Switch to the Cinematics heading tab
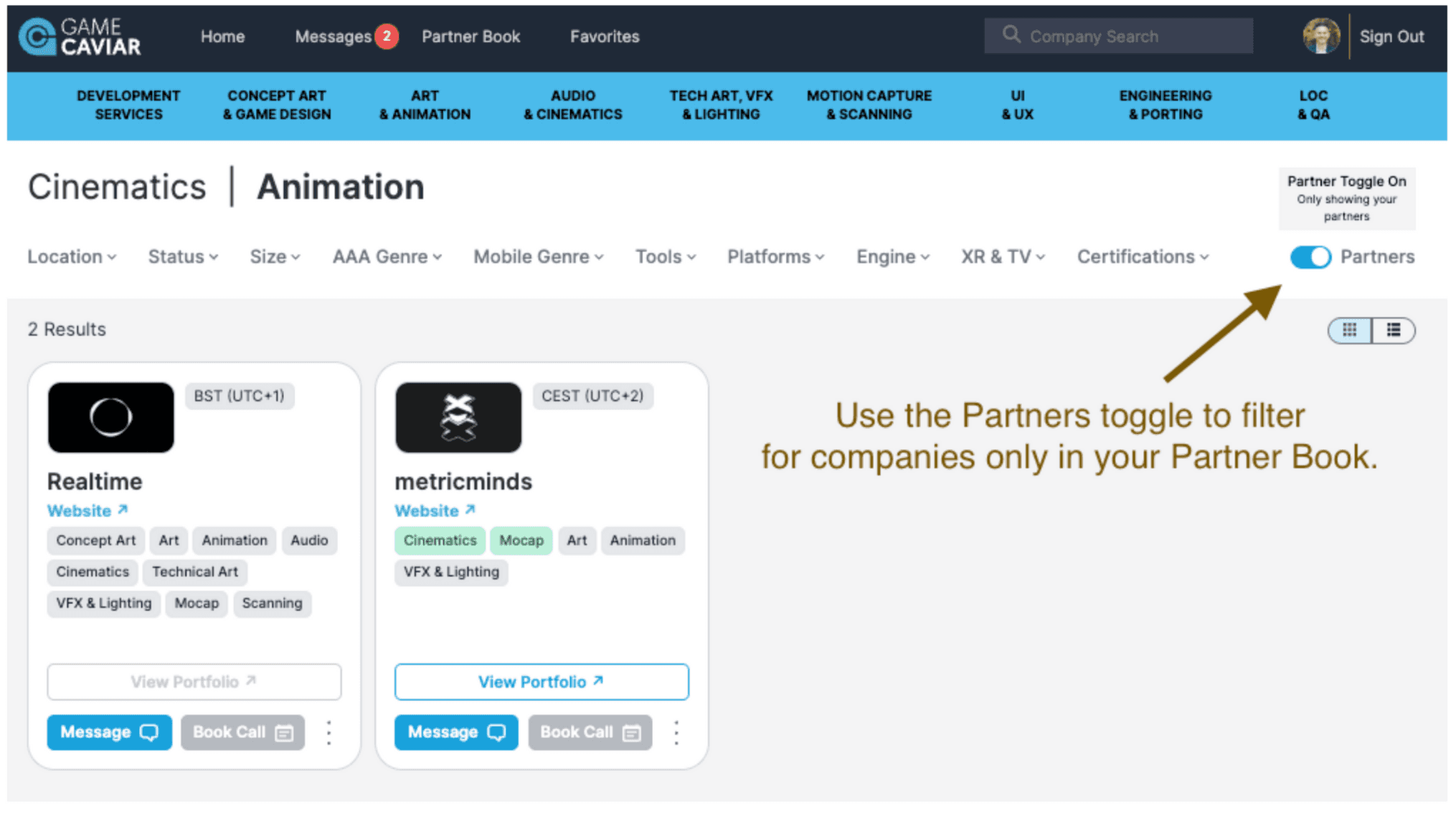This screenshot has height=815, width=1456. (117, 187)
